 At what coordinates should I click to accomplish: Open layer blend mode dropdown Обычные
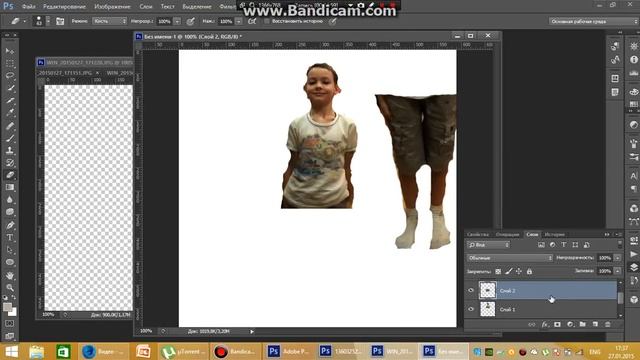click(x=510, y=258)
